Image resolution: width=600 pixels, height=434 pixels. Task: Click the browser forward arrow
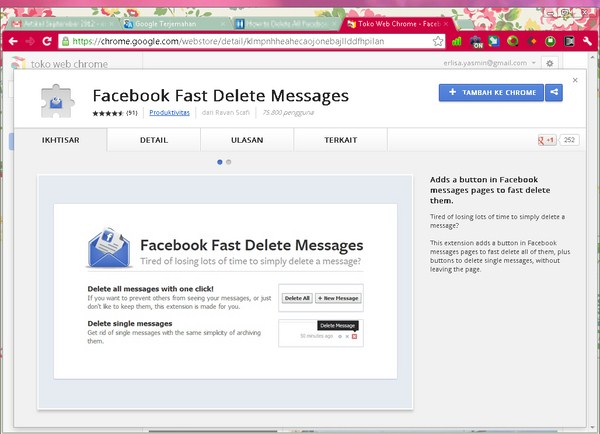pyautogui.click(x=30, y=41)
